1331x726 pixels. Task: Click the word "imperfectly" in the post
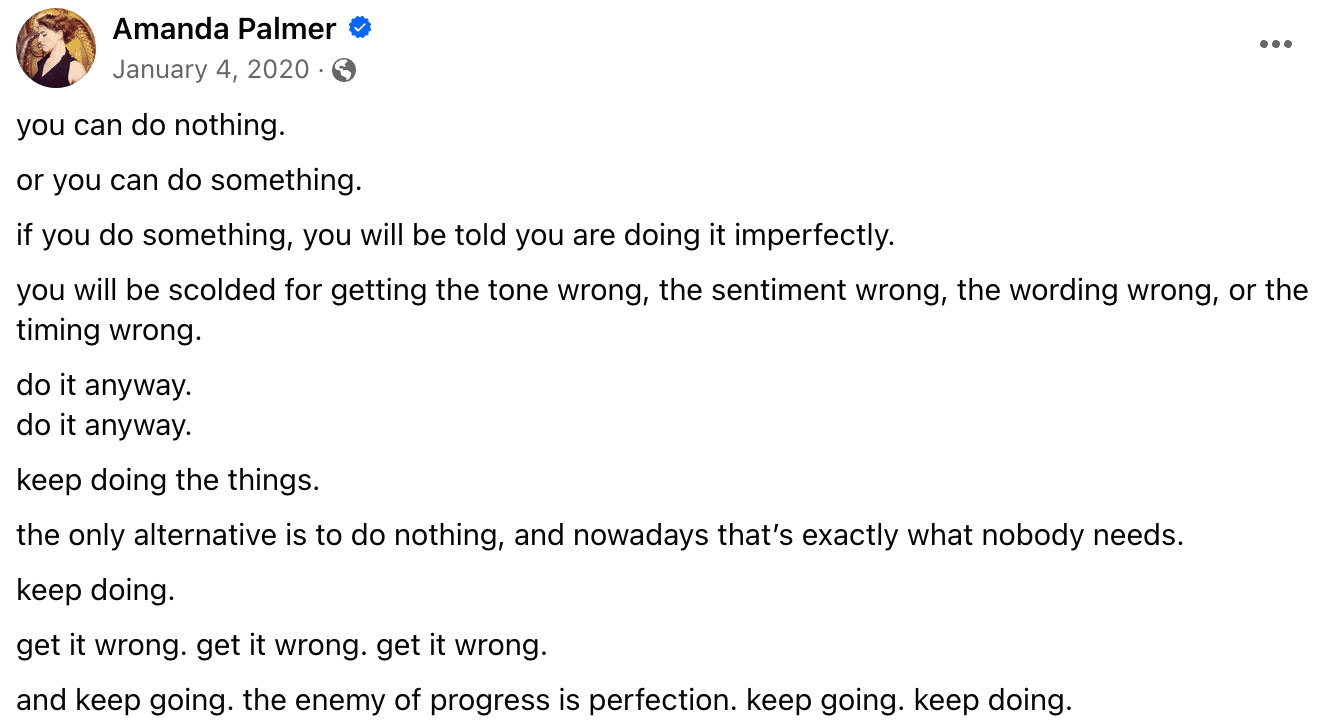click(x=813, y=236)
